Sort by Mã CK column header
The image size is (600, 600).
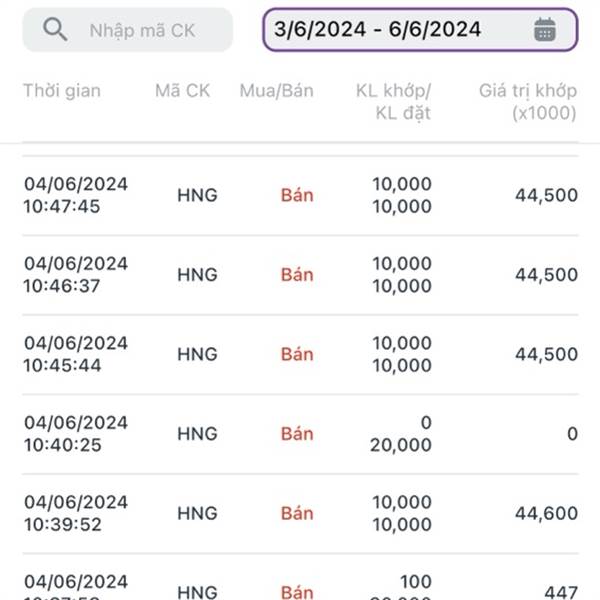(x=183, y=91)
